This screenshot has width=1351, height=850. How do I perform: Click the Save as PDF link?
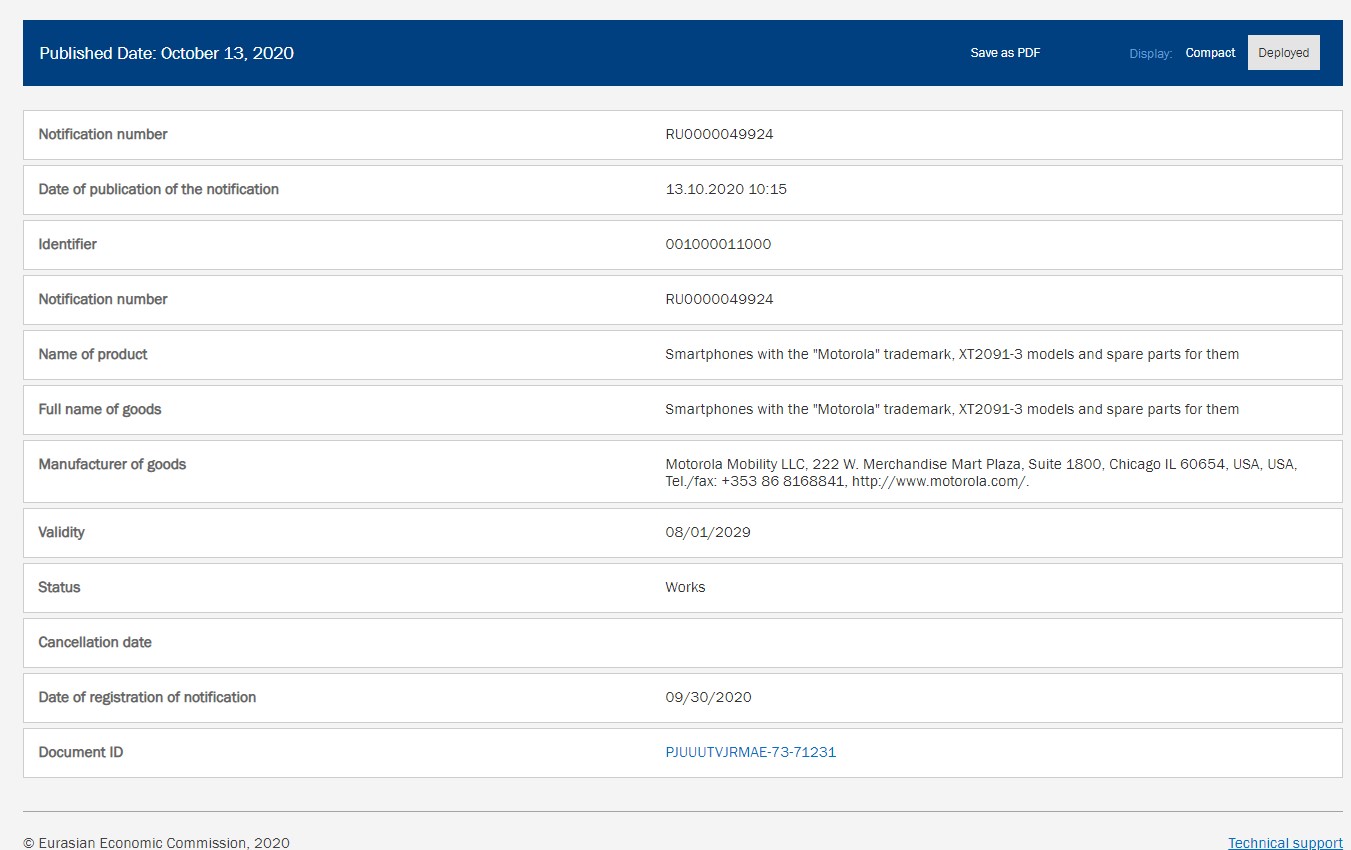pyautogui.click(x=1005, y=53)
